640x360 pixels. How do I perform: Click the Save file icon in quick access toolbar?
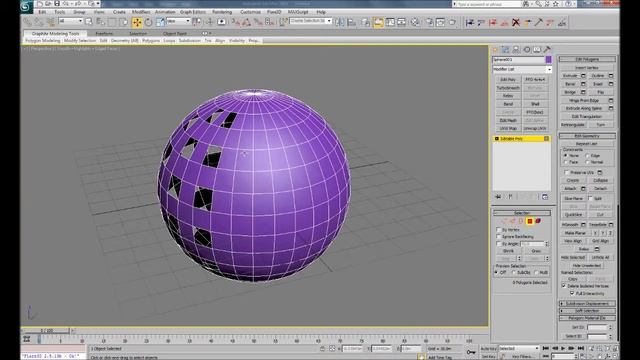[x=57, y=4]
